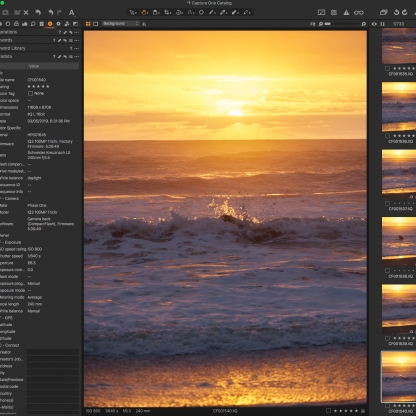The image size is (416, 416).
Task: Select the Draw Mask brush tool
Action: (212, 13)
